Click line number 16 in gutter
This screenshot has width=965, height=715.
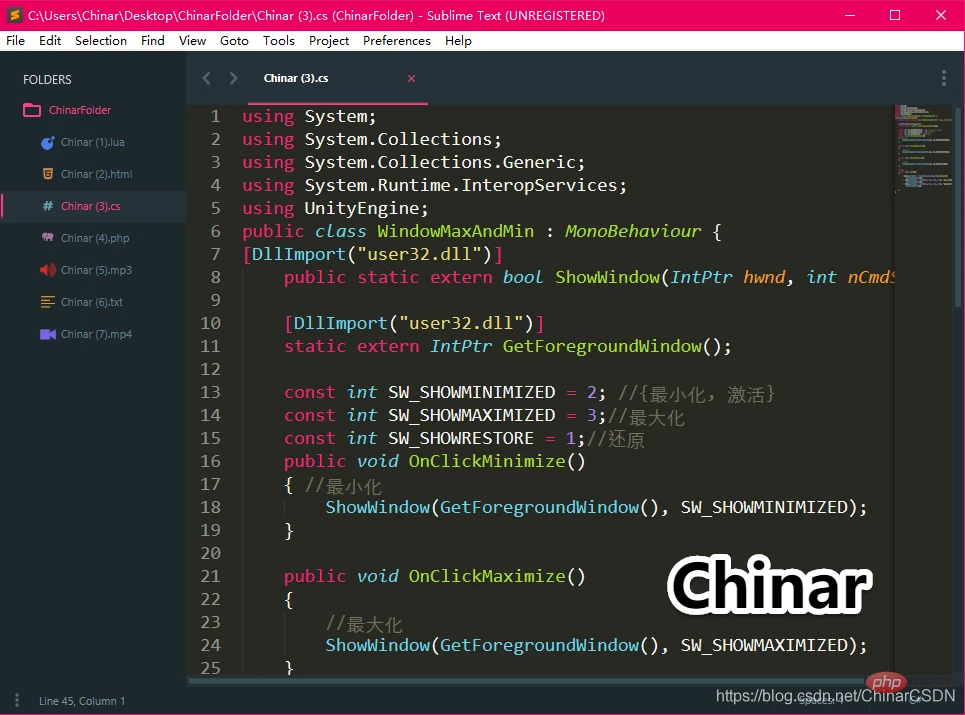coord(210,461)
